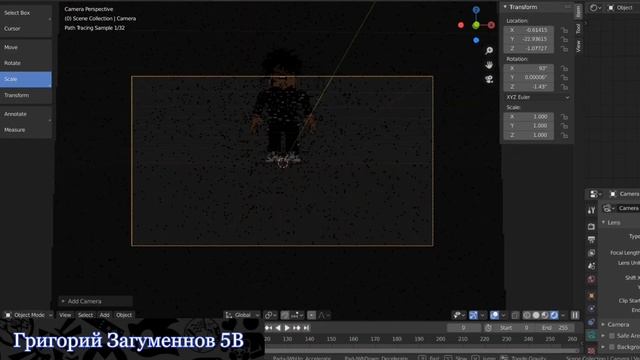Open the Select menu in viewport header
The height and width of the screenshot is (360, 640).
pos(85,315)
